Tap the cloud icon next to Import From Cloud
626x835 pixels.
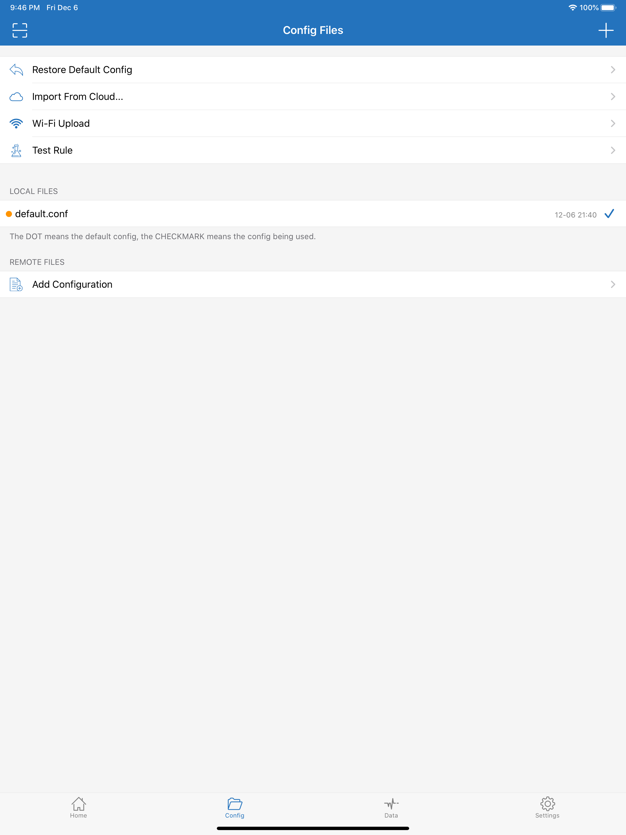tap(15, 96)
